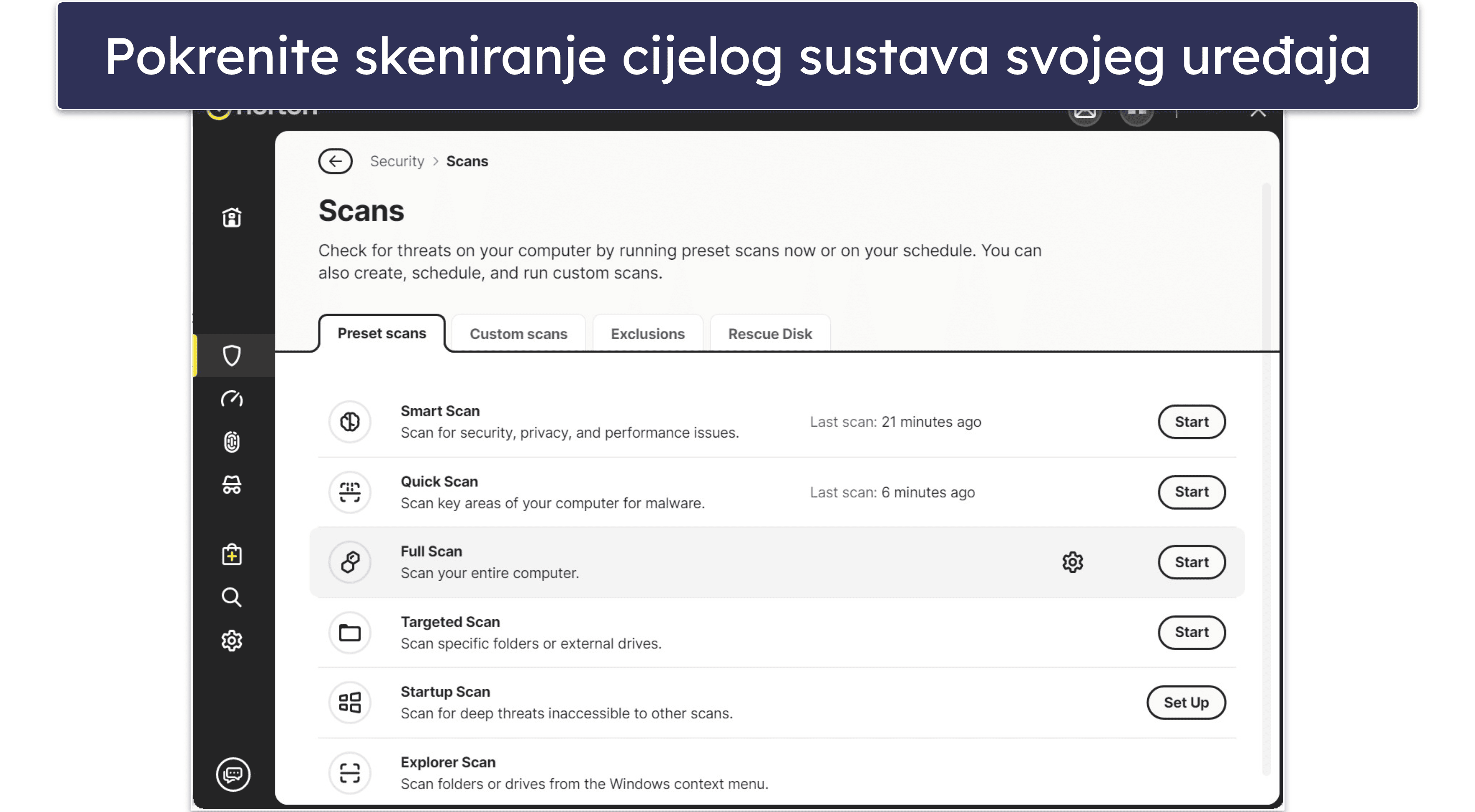This screenshot has height=812, width=1475.
Task: Switch to the Preset scans tab
Action: click(x=382, y=334)
